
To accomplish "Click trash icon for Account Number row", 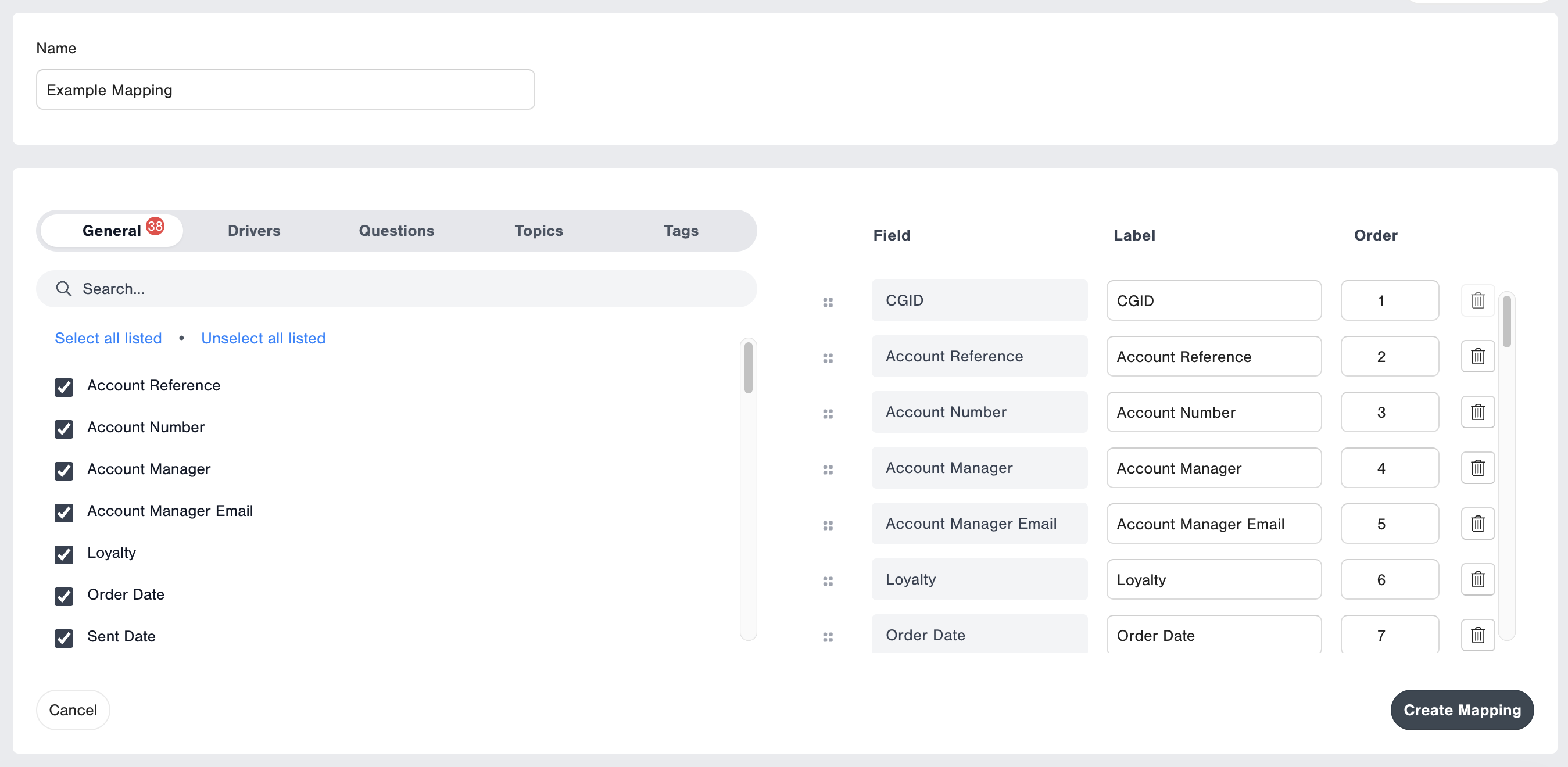I will click(1477, 412).
